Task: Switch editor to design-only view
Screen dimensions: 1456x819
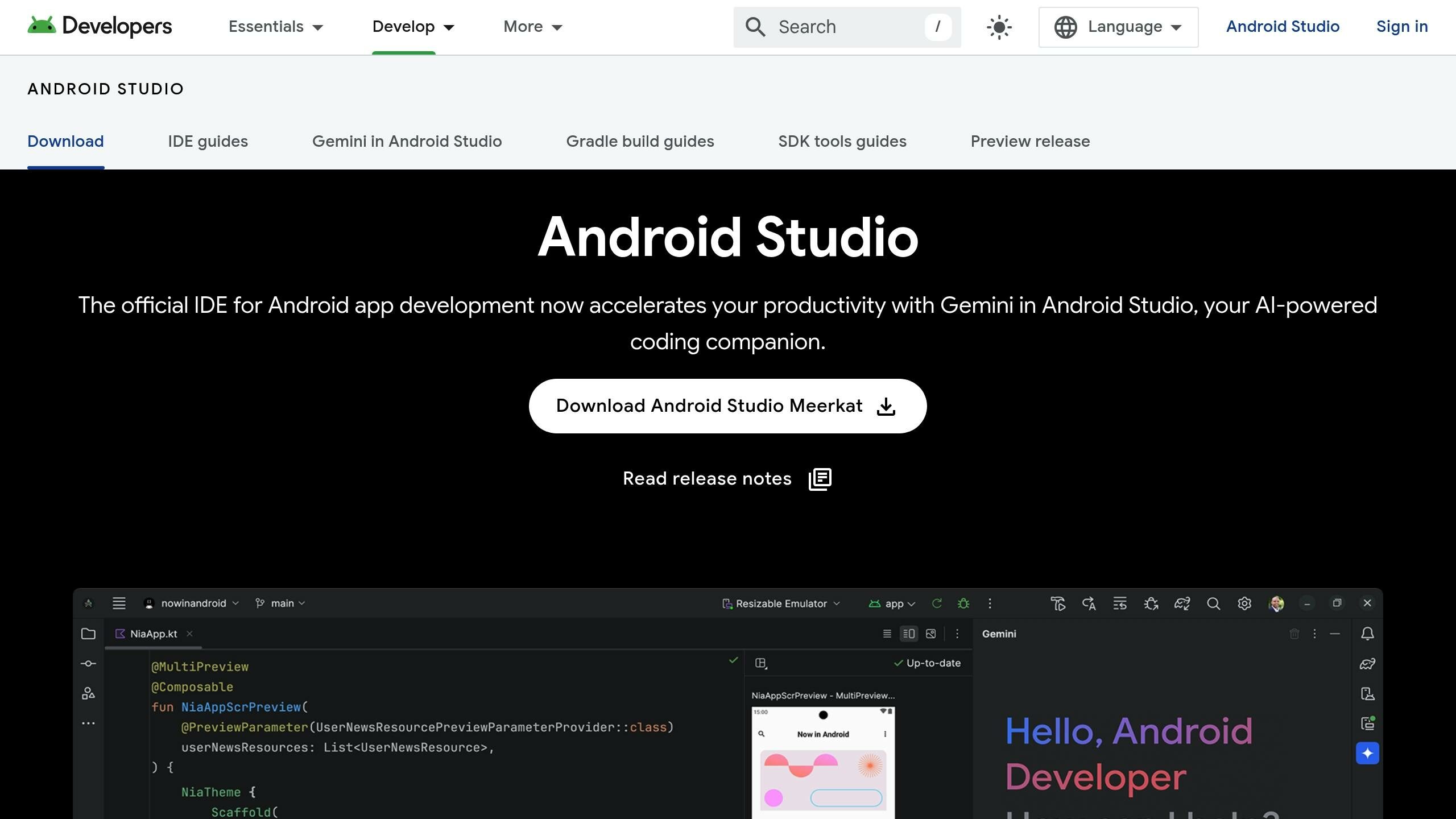Action: [931, 634]
